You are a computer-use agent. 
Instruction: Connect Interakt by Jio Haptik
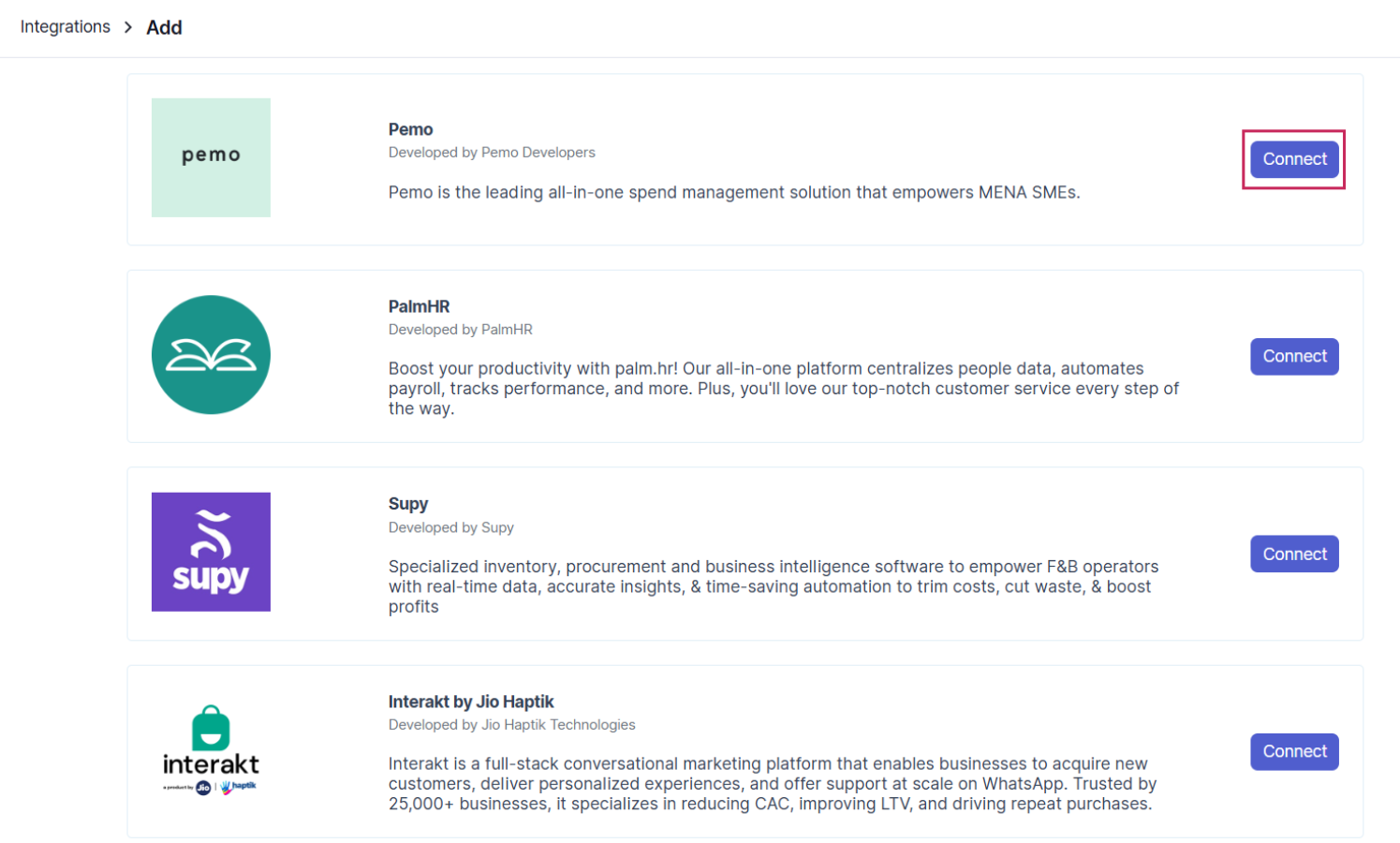click(1294, 752)
